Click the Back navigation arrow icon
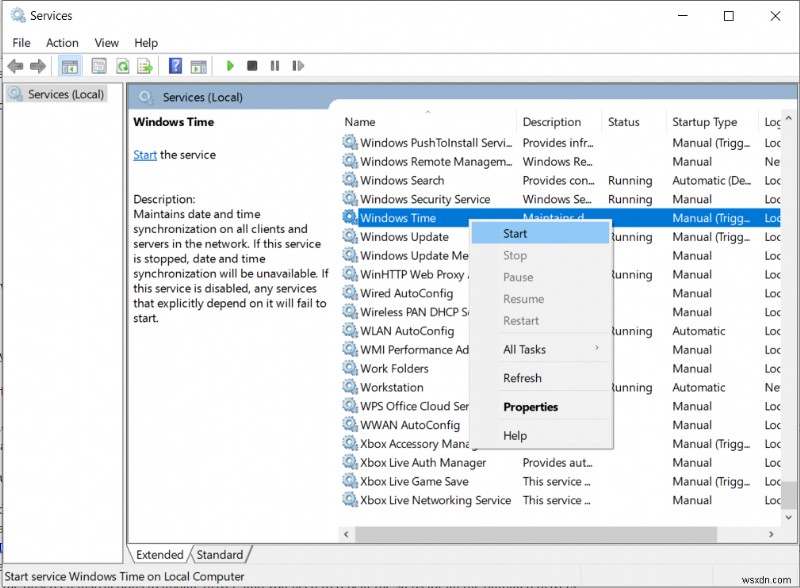This screenshot has height=588, width=800. [16, 66]
